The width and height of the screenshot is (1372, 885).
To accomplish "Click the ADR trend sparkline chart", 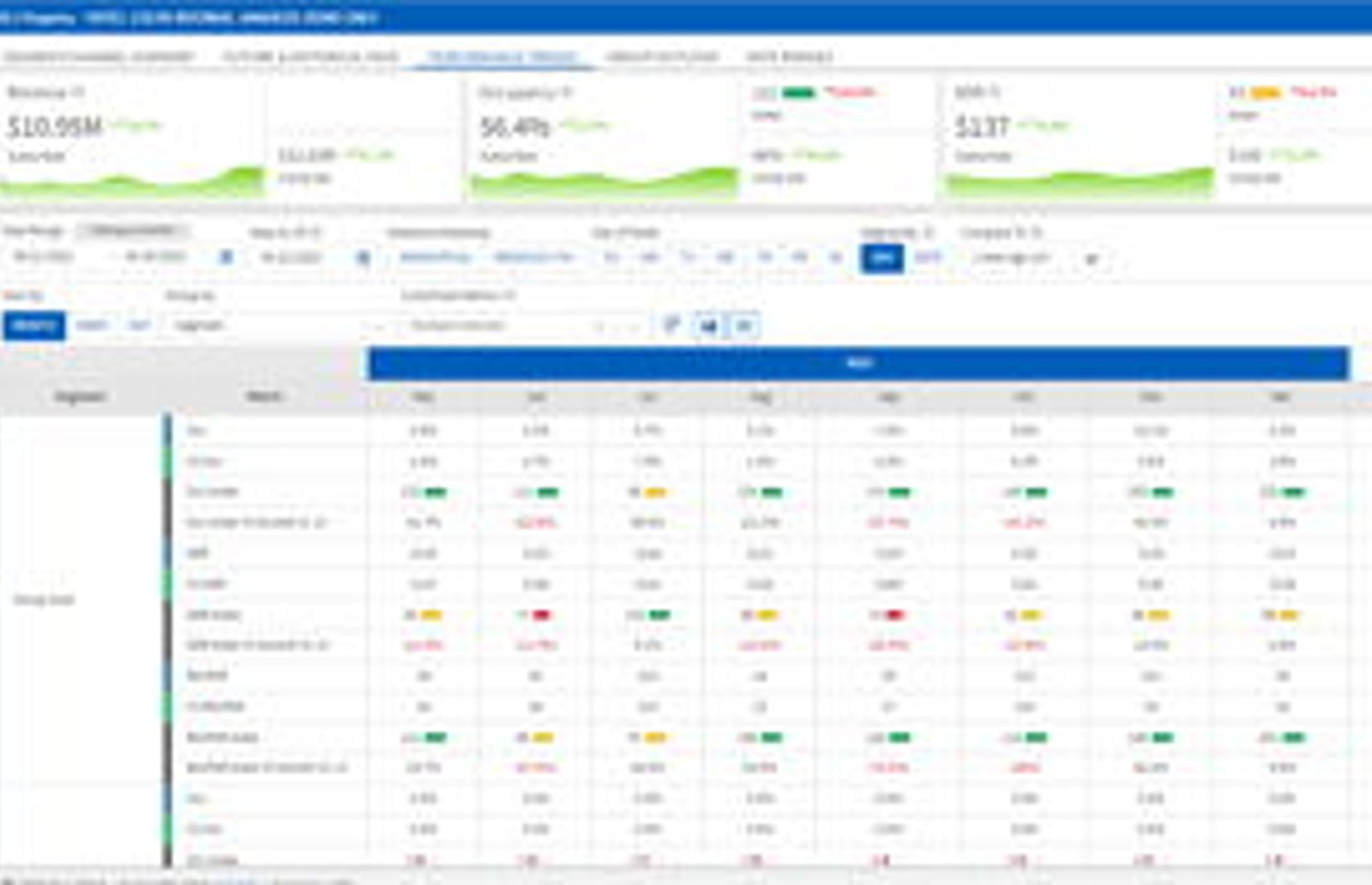I will [1079, 182].
